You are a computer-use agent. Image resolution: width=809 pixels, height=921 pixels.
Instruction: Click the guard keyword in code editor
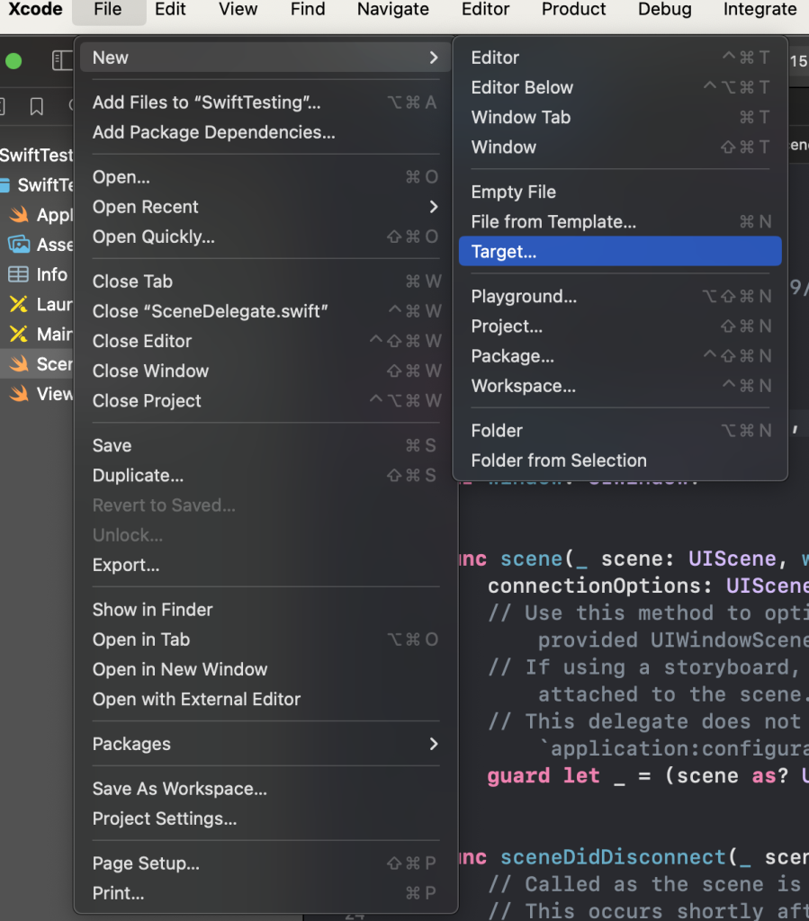tap(519, 776)
